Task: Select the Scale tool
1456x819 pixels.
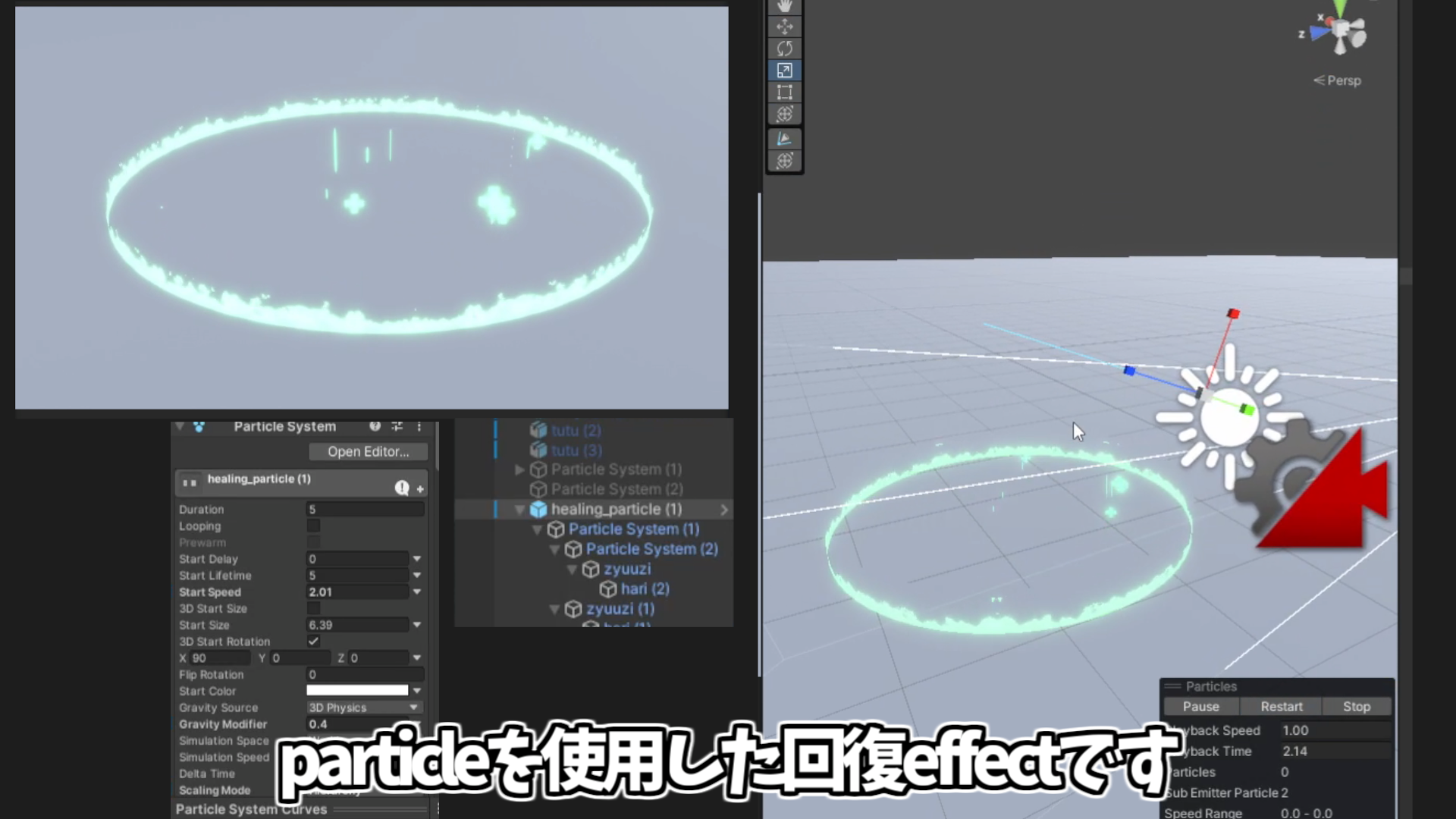Action: tap(784, 70)
